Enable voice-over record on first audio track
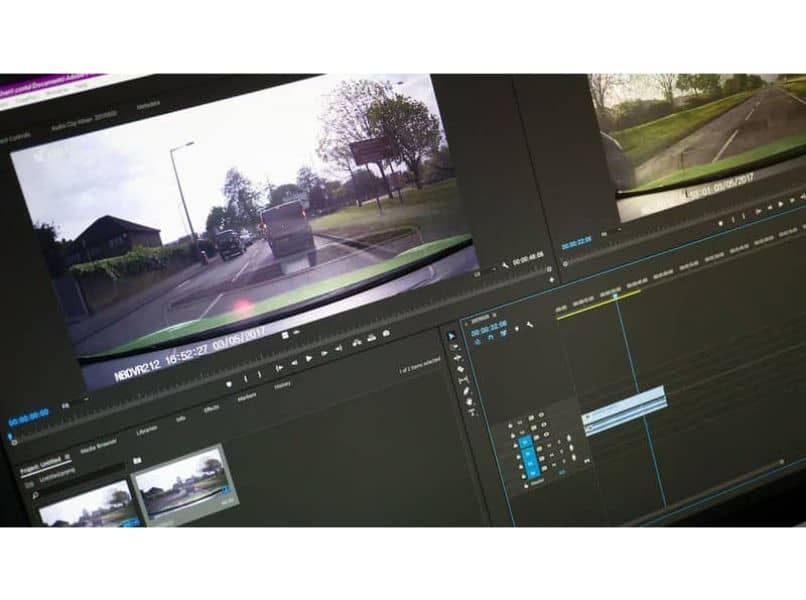806x600 pixels. click(569, 438)
